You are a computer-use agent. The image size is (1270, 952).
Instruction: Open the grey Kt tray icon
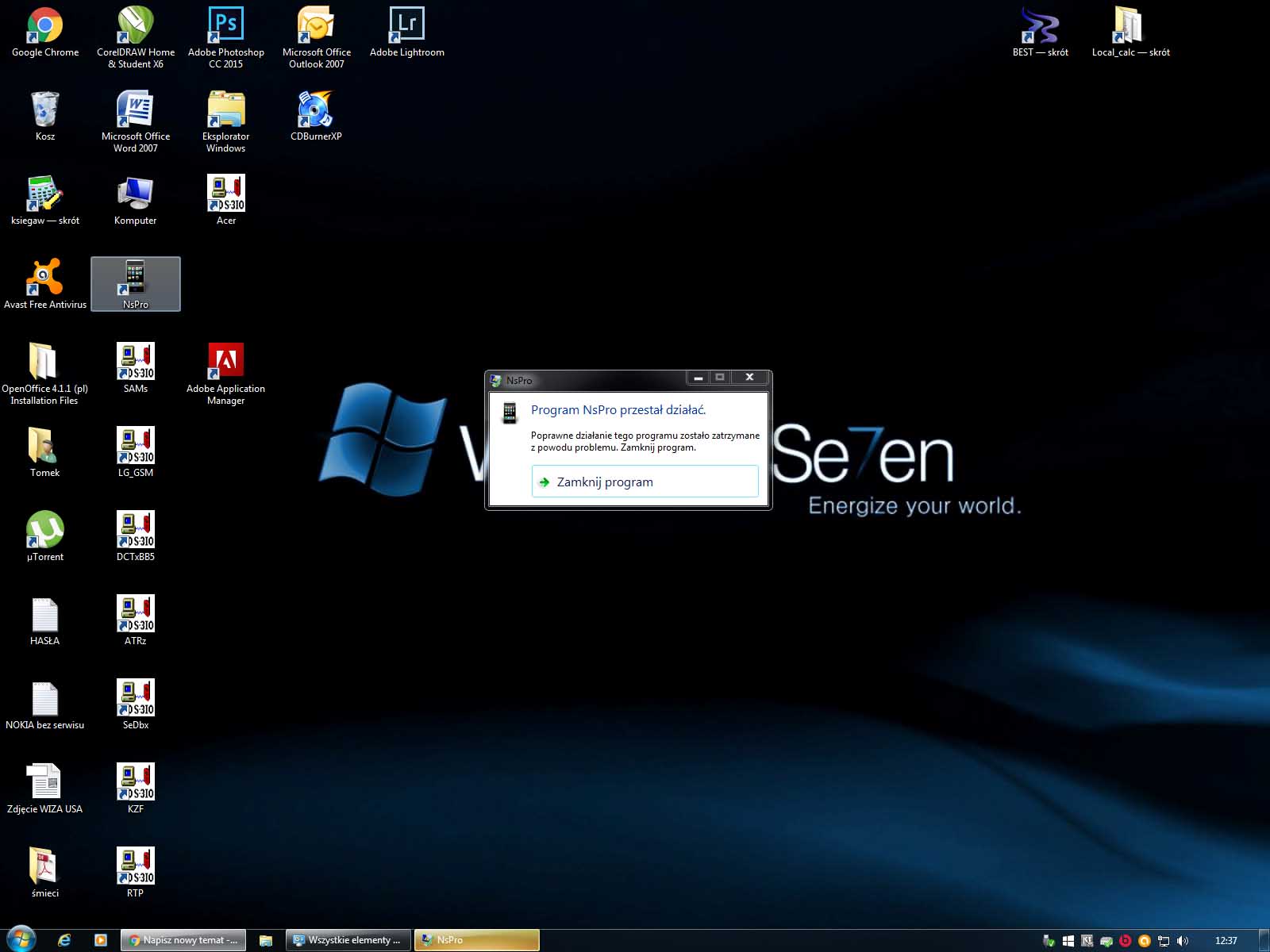(x=1087, y=941)
